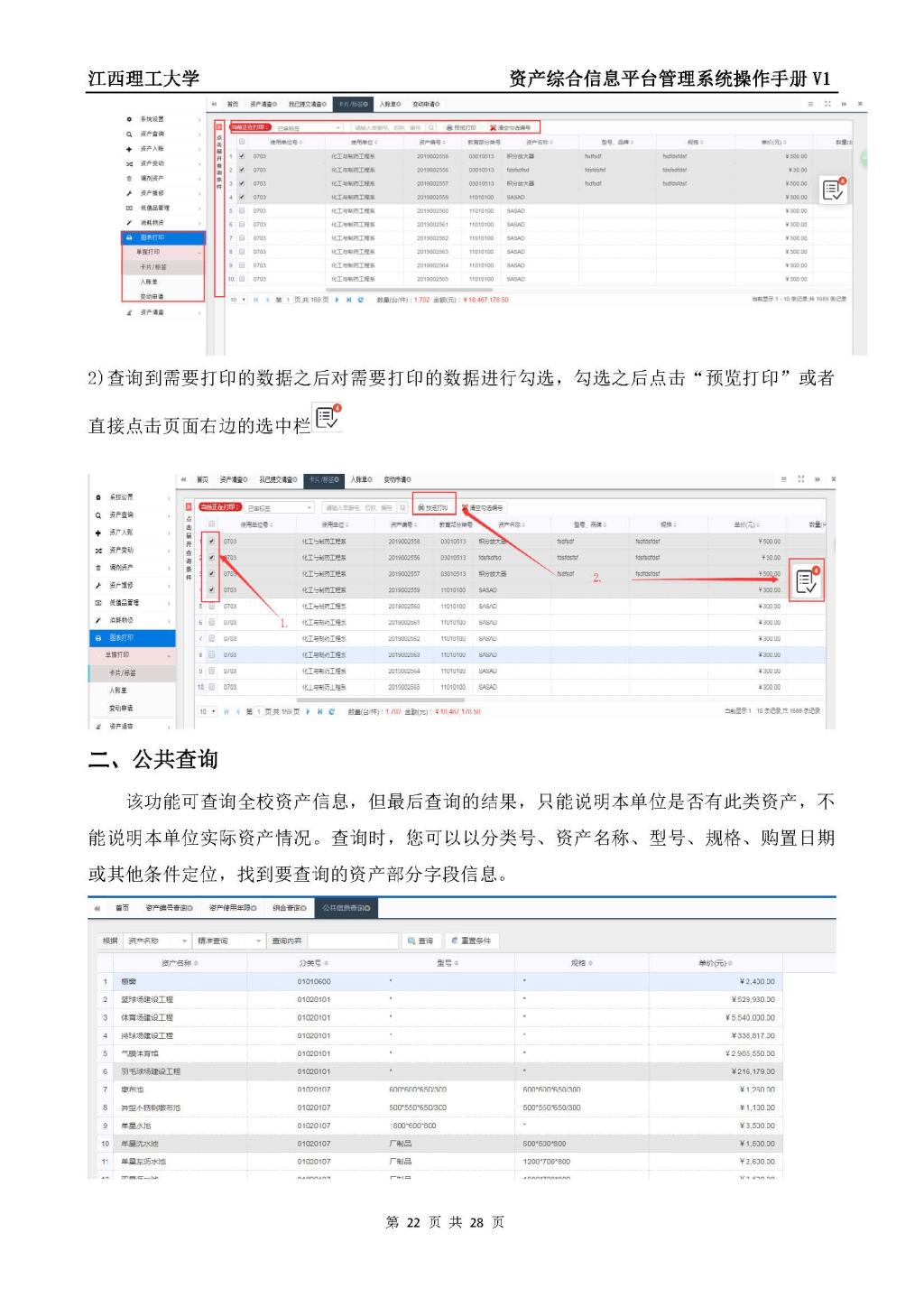This screenshot has height=1307, width=924.
Task: Uncheck row 2019002556 checkbox in top screenshot
Action: (242, 170)
